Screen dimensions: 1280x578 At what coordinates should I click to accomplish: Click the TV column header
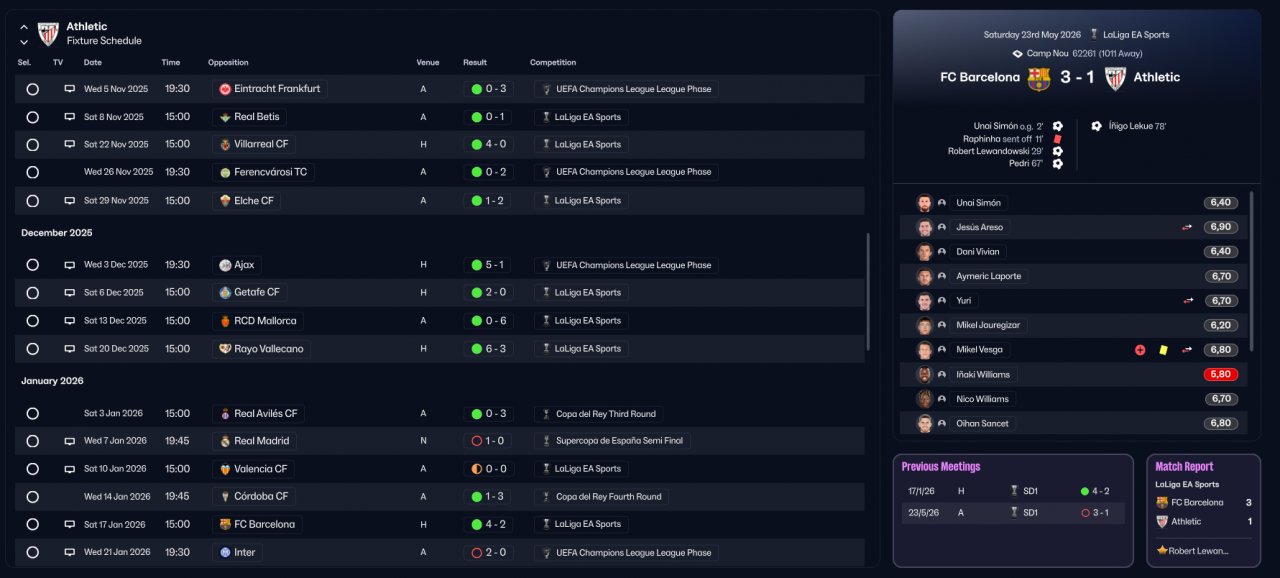pyautogui.click(x=58, y=63)
